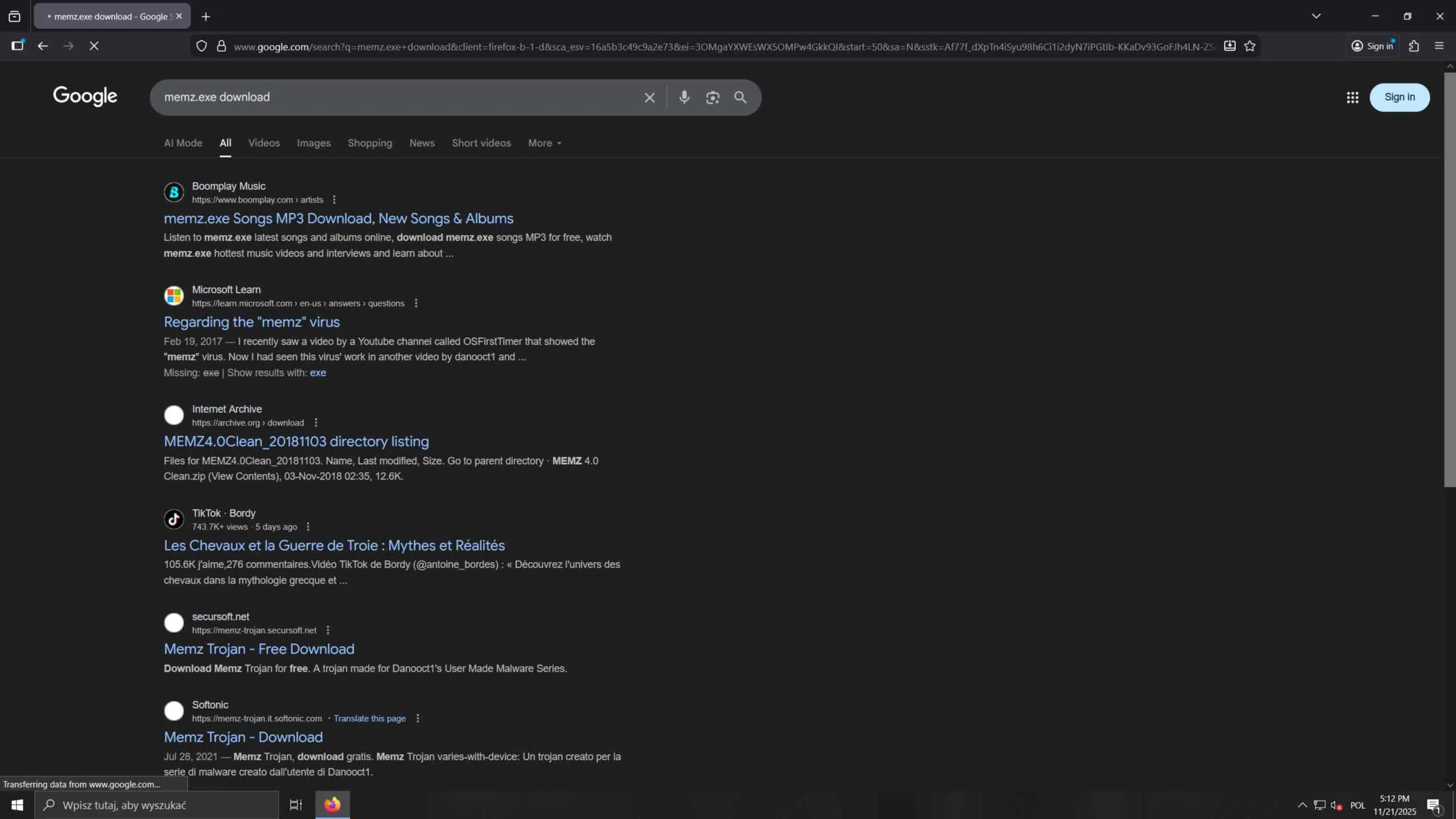Click the blue Sign in button
1456x819 pixels.
(x=1399, y=97)
